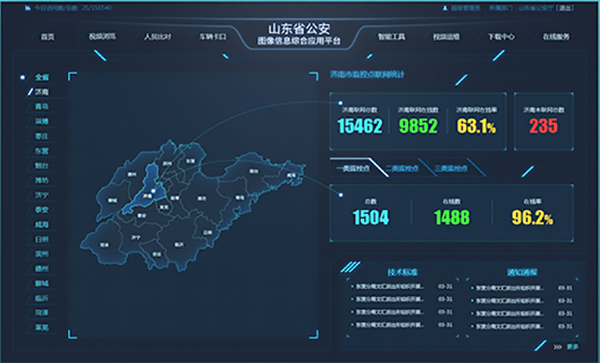Image resolution: width=600 pixels, height=363 pixels.
Task: Click the triple-slash icon beside 技术标准
Action: pyautogui.click(x=350, y=267)
